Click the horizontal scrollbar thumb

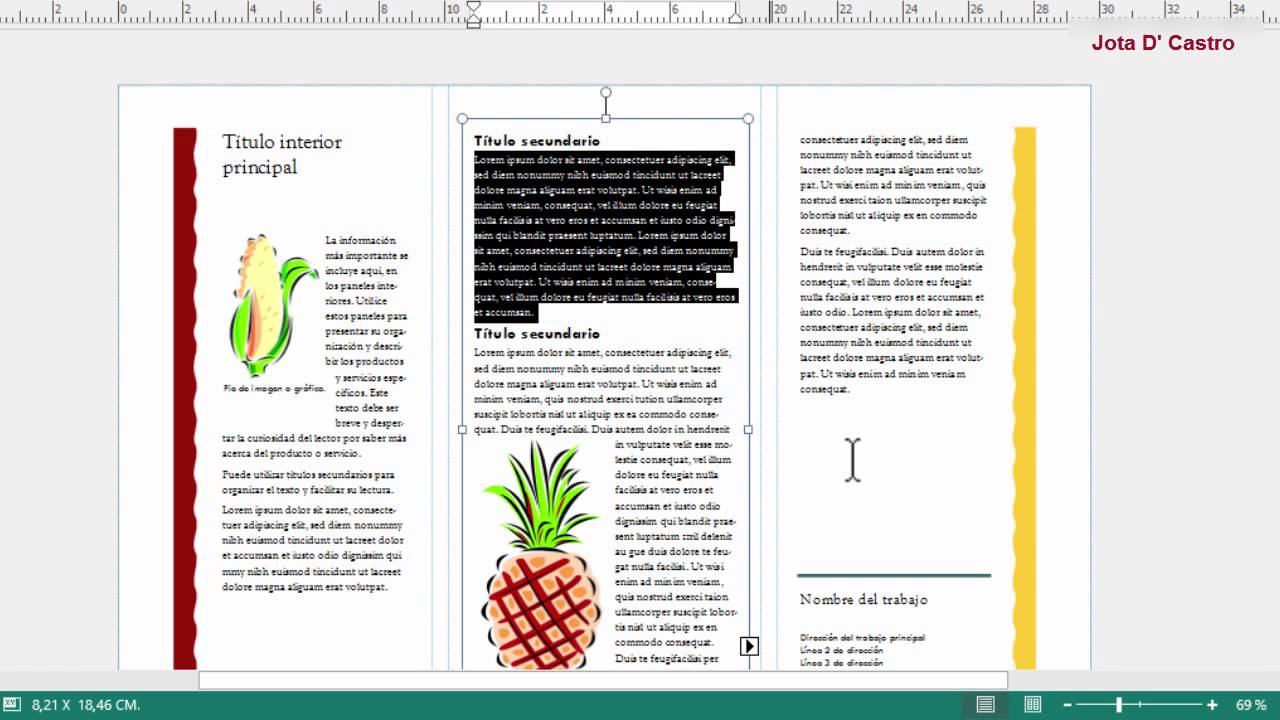[603, 680]
